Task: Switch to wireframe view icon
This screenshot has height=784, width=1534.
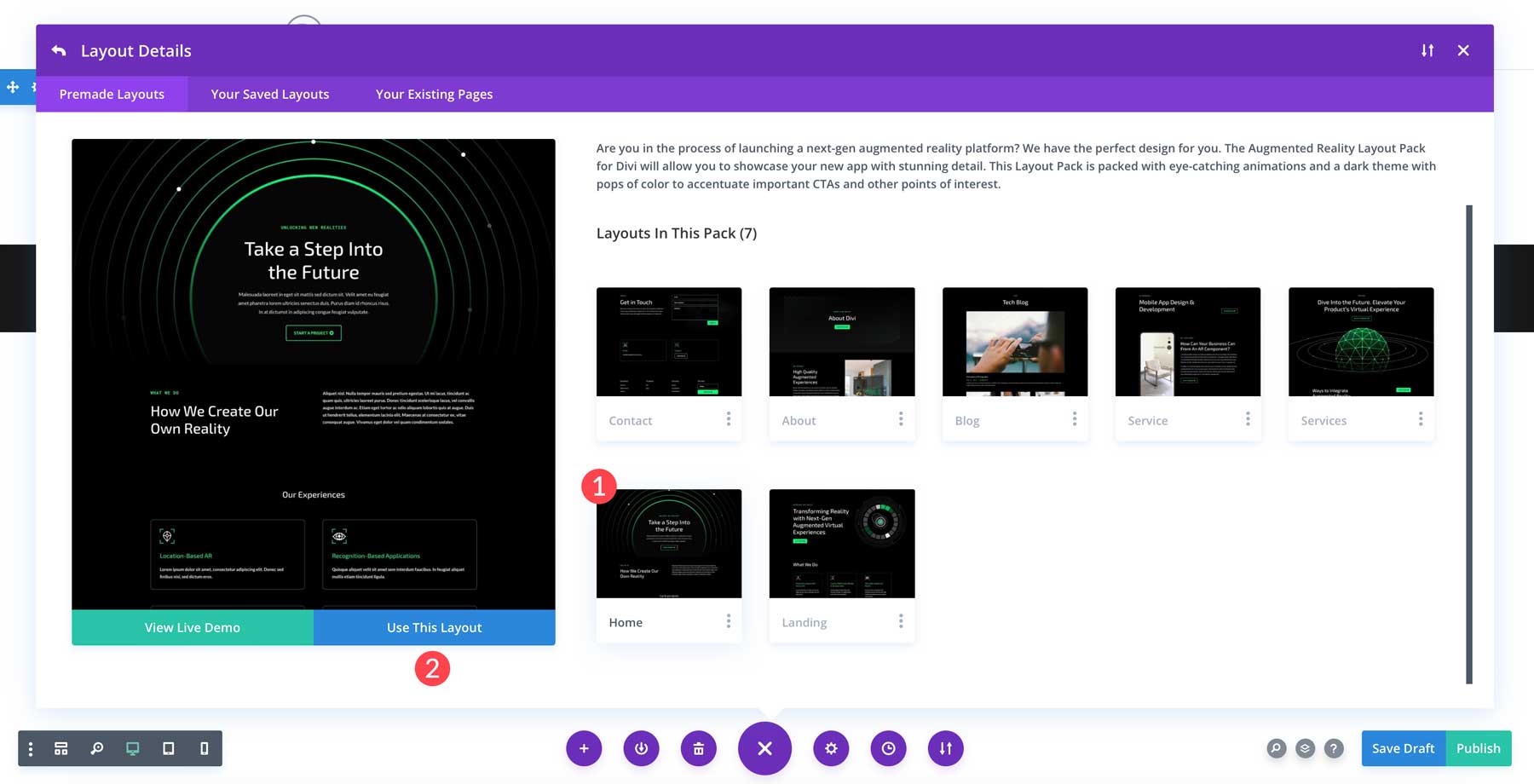Action: click(60, 748)
